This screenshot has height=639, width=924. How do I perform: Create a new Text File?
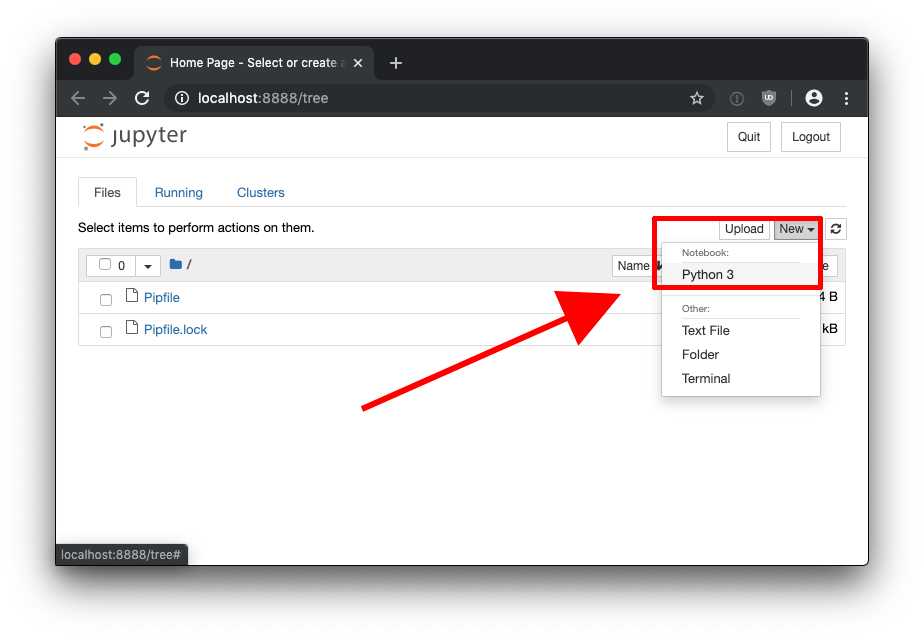tap(741, 331)
